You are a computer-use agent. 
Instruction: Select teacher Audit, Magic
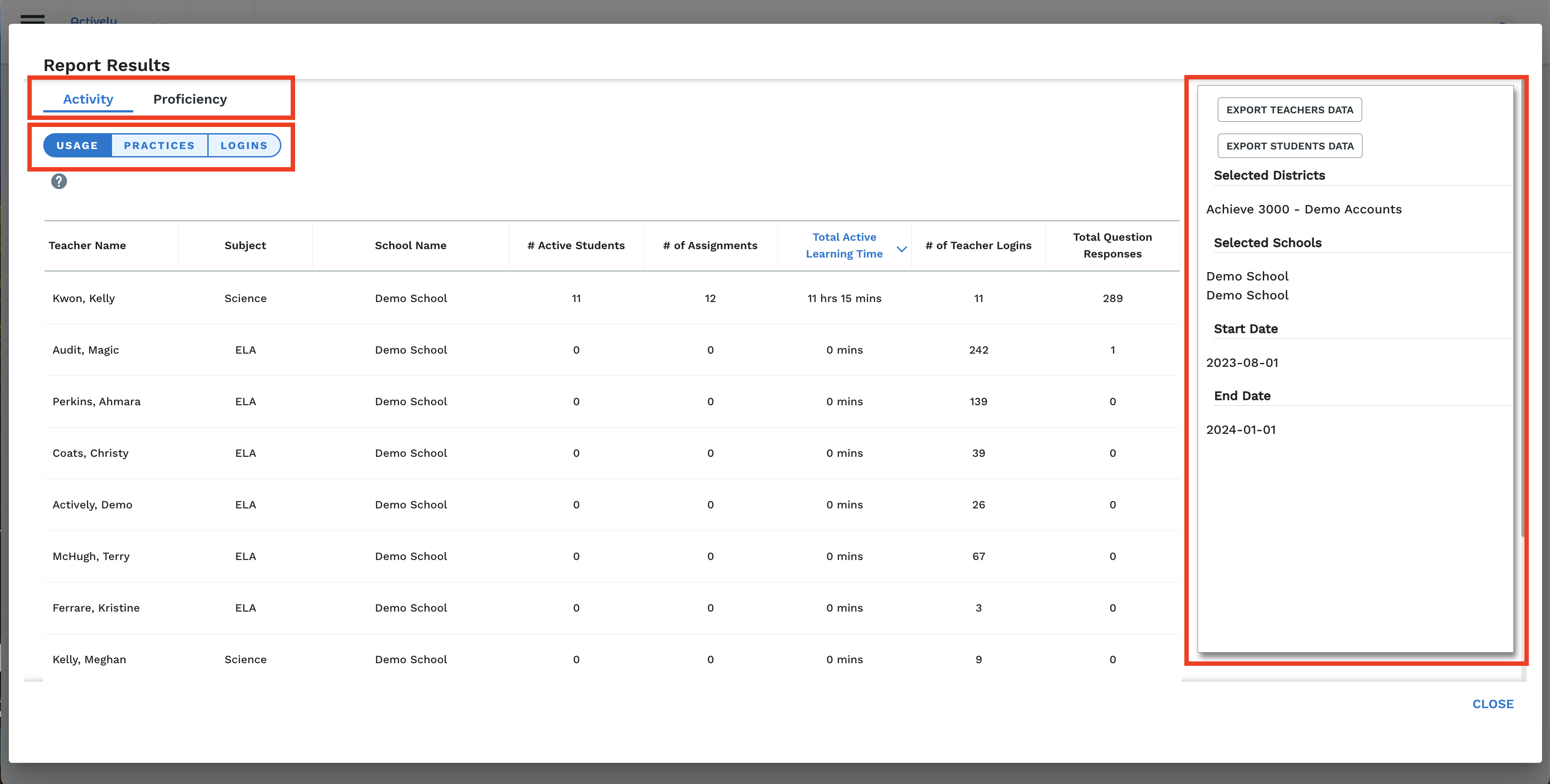[86, 350]
